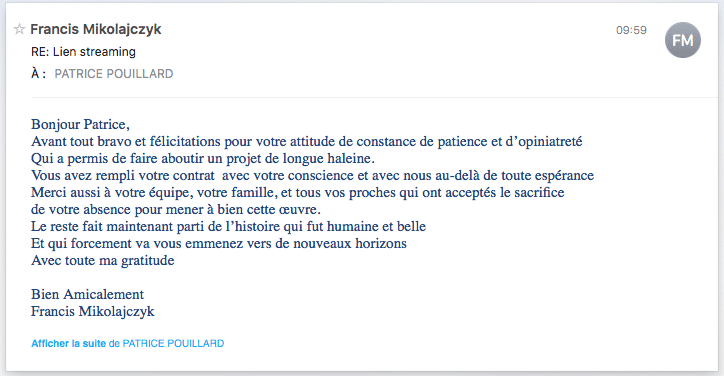This screenshot has width=724, height=376.
Task: Click the line starting Le reste fait maintenant
Action: point(228,226)
